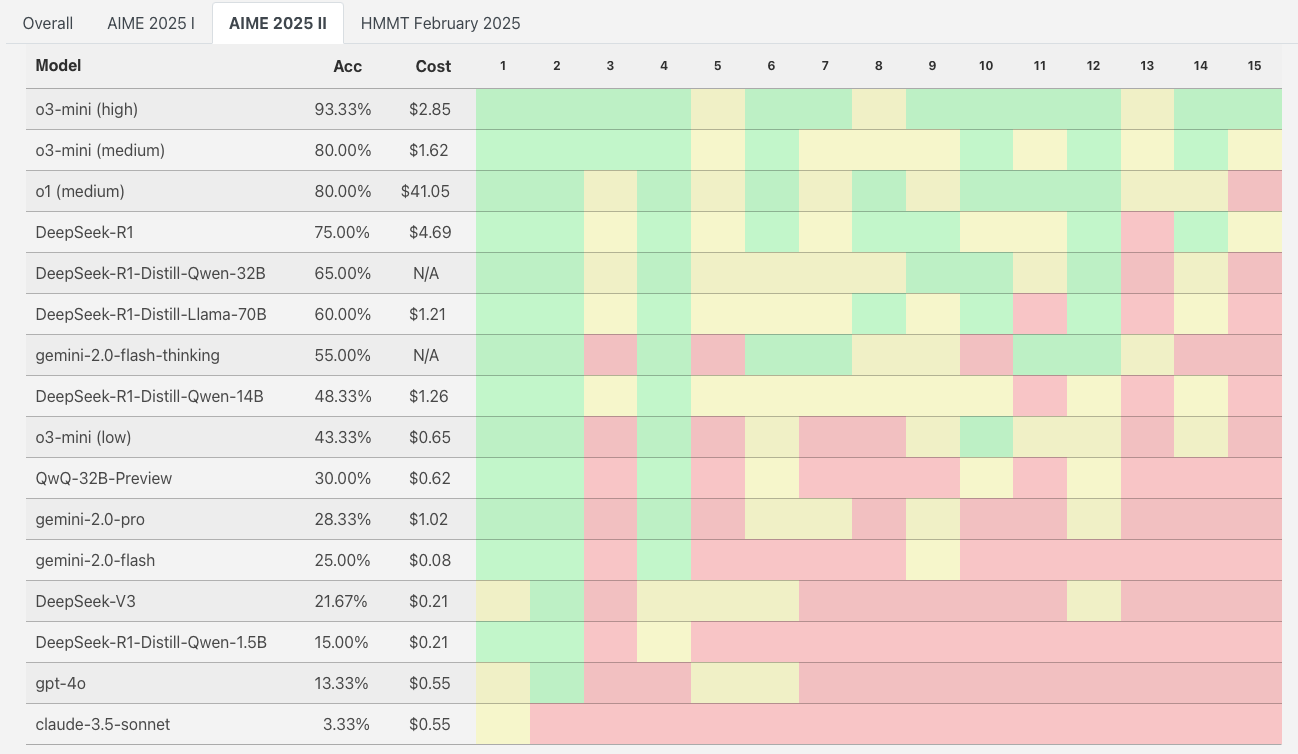Screen dimensions: 1298x754
Task: Click the problem 8 column header
Action: click(x=879, y=66)
